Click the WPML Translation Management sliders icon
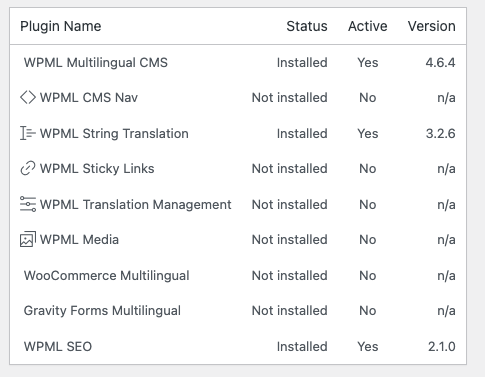Viewport: 485px width, 377px height. pos(28,204)
